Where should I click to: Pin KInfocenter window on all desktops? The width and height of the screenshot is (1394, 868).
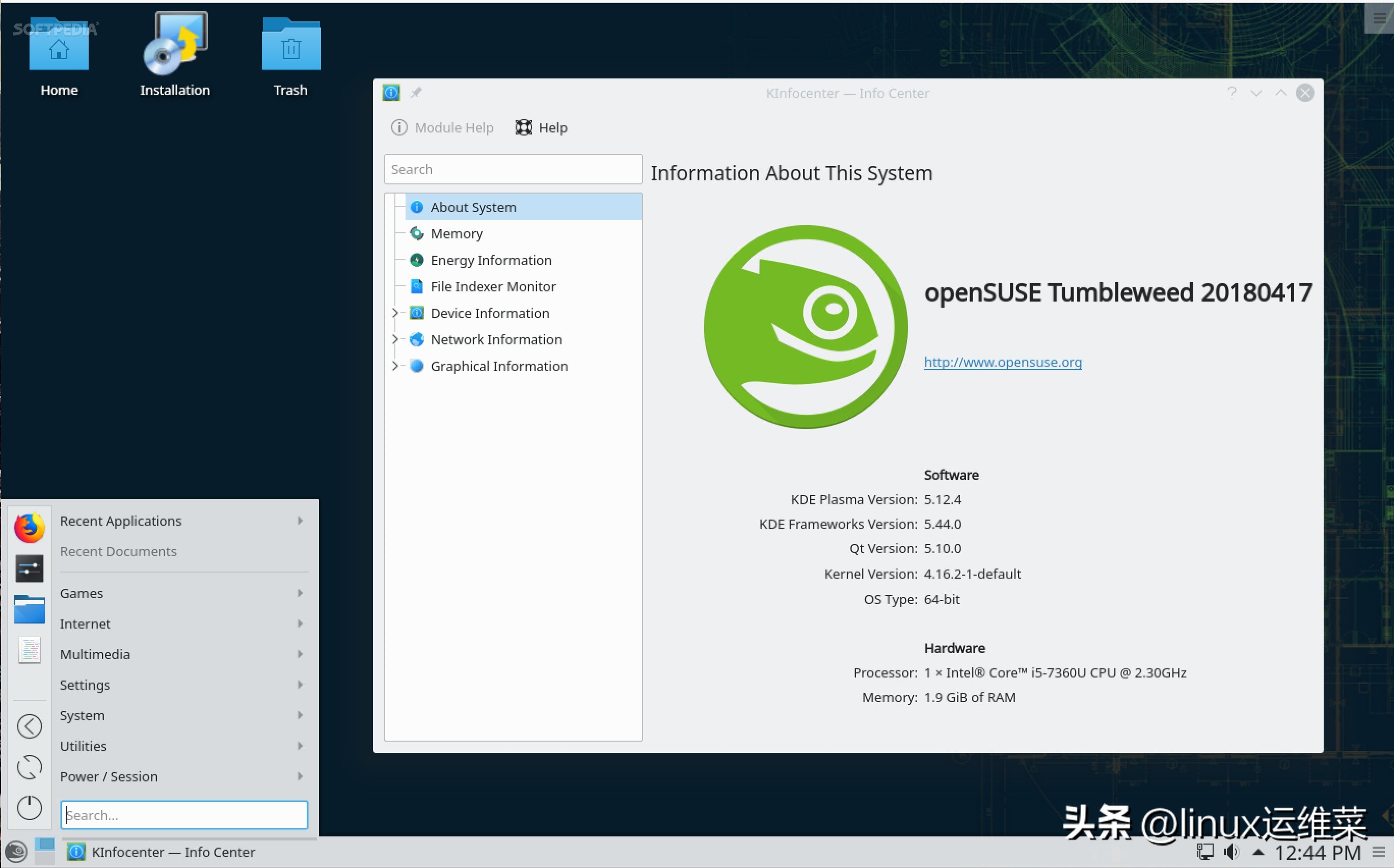click(416, 92)
